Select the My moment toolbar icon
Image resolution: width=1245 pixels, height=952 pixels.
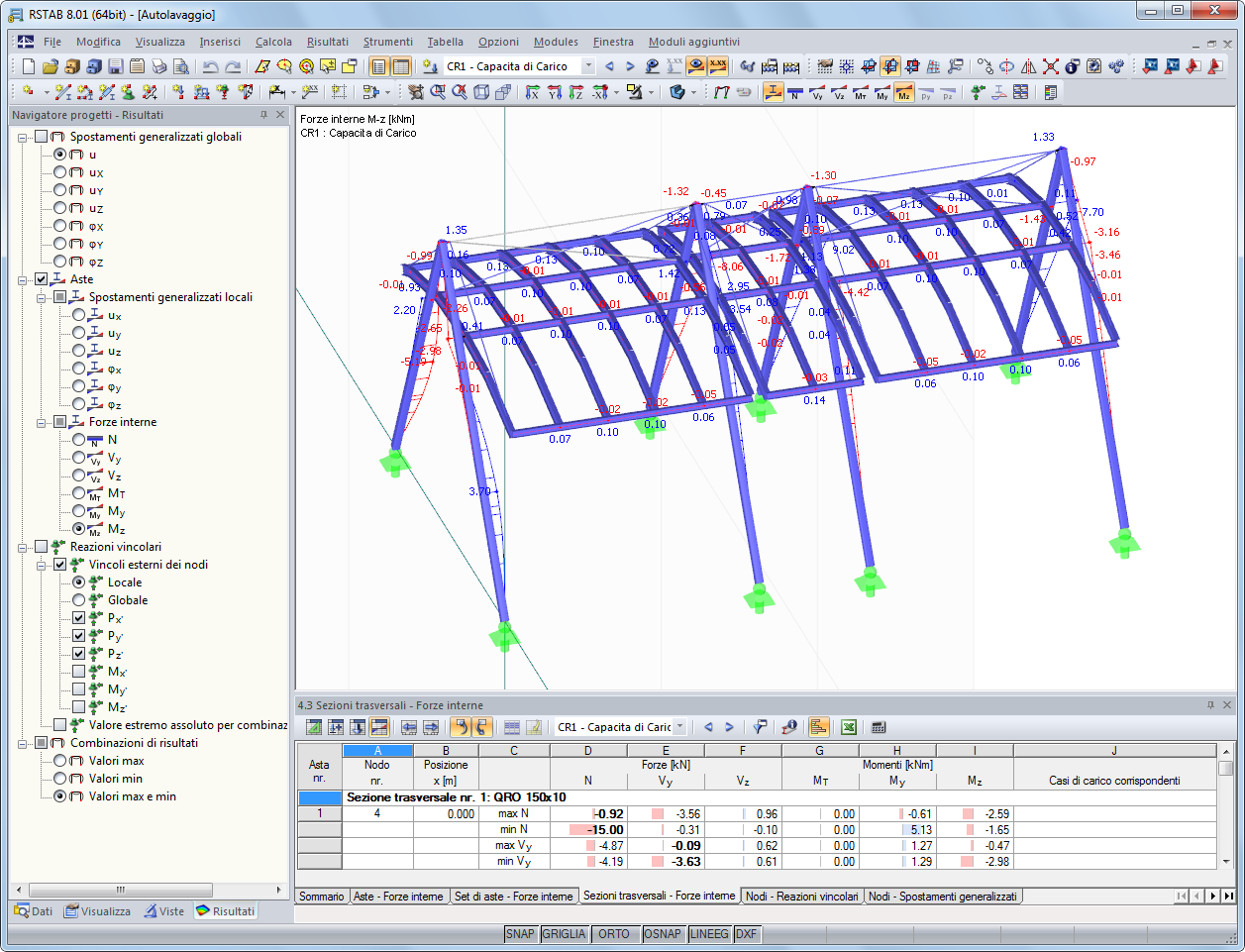pos(882,93)
